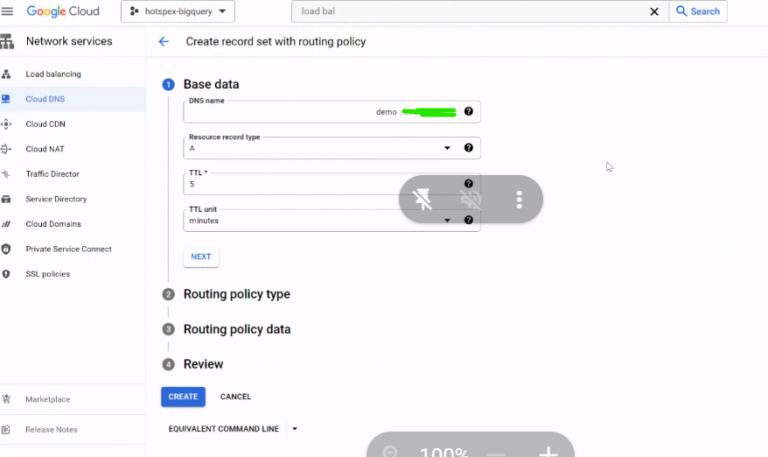Click the help icon for DNS name
Viewport: 768px width, 457px height.
coord(469,112)
